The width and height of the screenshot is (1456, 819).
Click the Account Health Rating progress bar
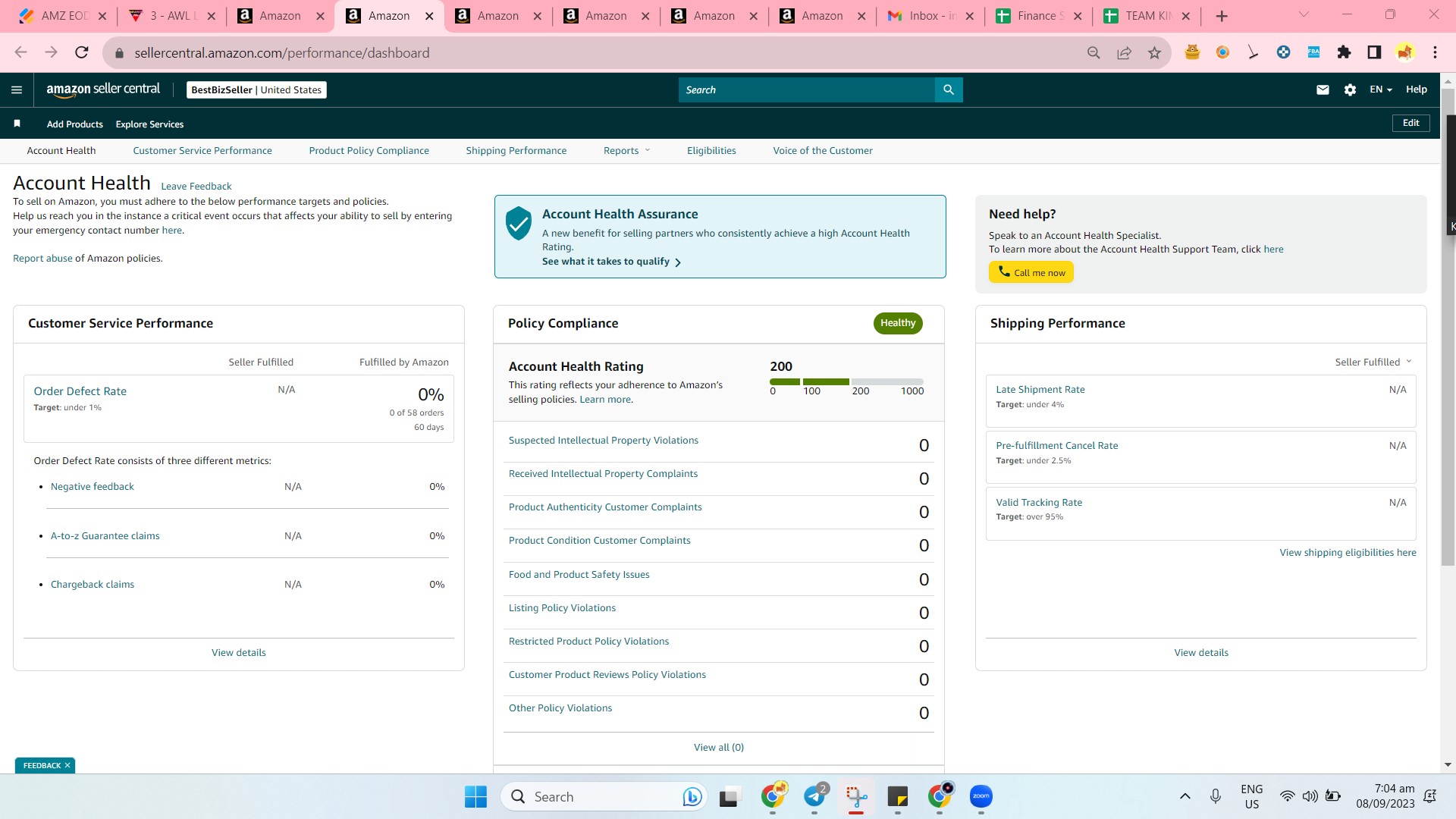coord(846,381)
